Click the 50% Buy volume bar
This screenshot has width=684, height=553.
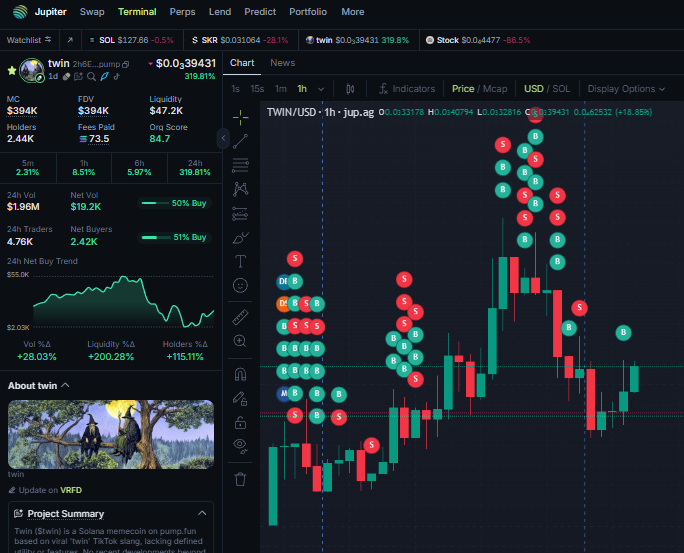pos(174,203)
